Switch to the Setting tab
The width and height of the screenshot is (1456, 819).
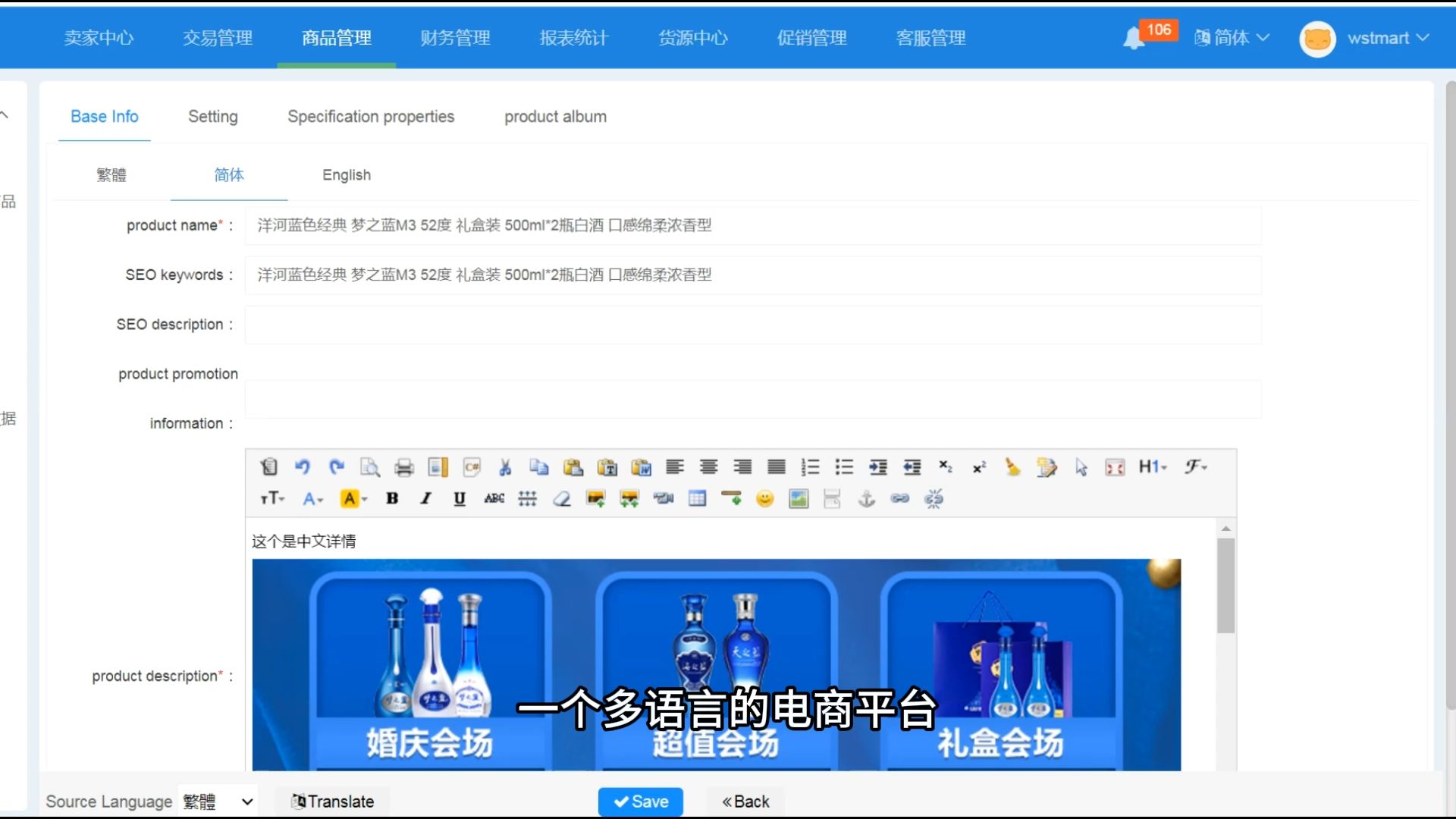pos(213,117)
